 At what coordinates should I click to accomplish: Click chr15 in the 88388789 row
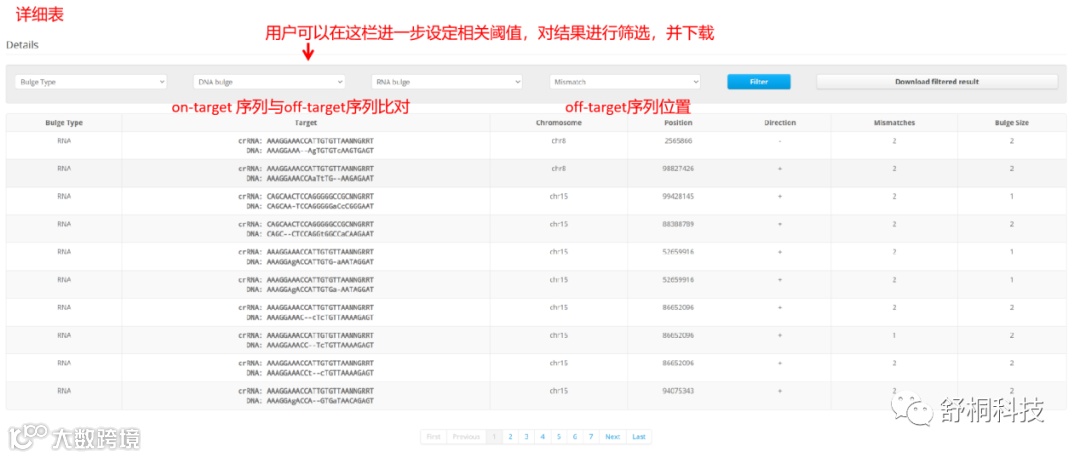point(559,224)
